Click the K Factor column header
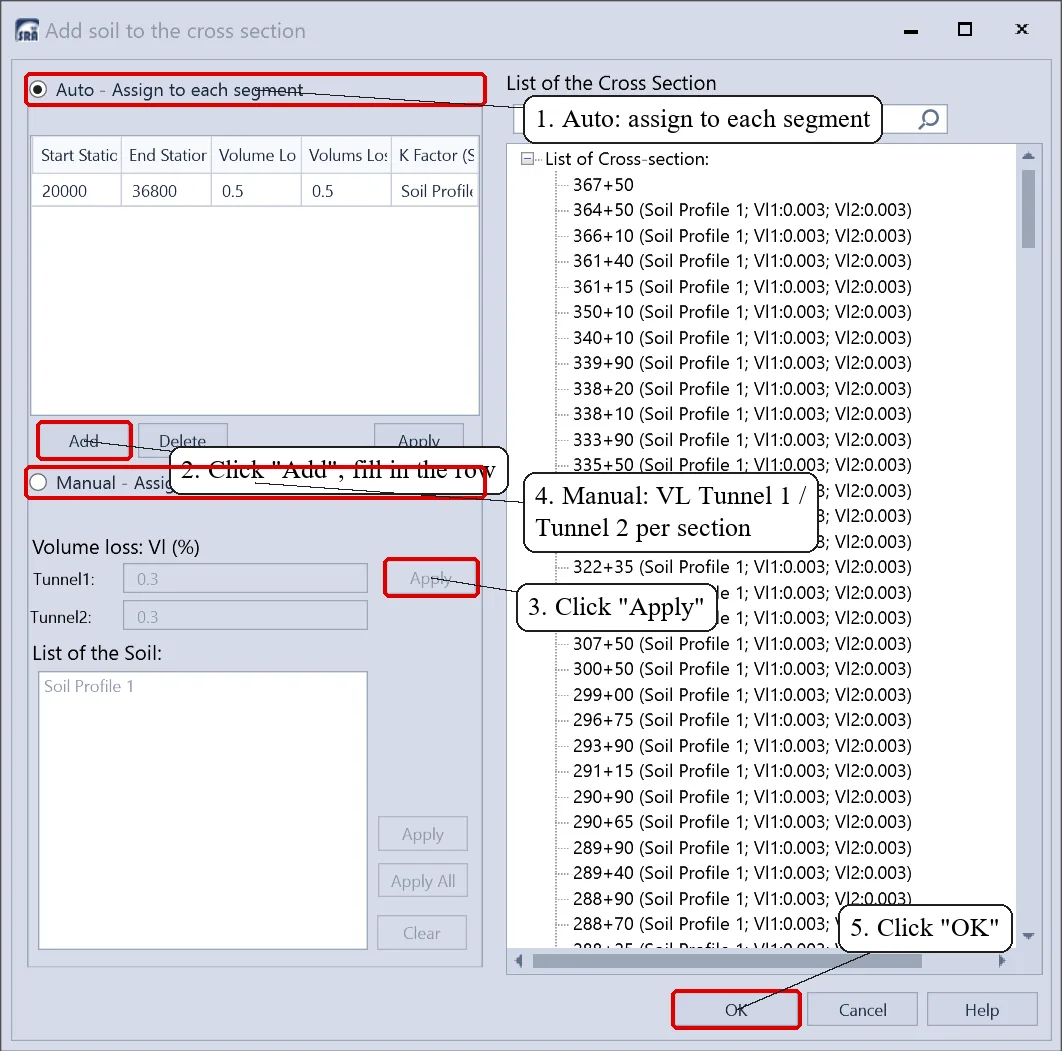Image resolution: width=1062 pixels, height=1051 pixels. point(435,155)
